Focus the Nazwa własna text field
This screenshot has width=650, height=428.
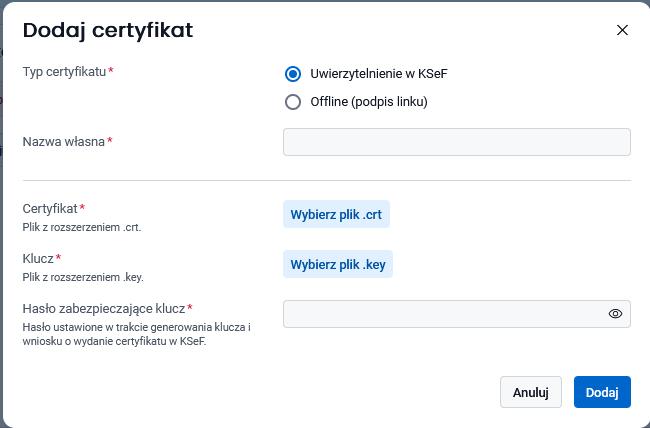456,142
